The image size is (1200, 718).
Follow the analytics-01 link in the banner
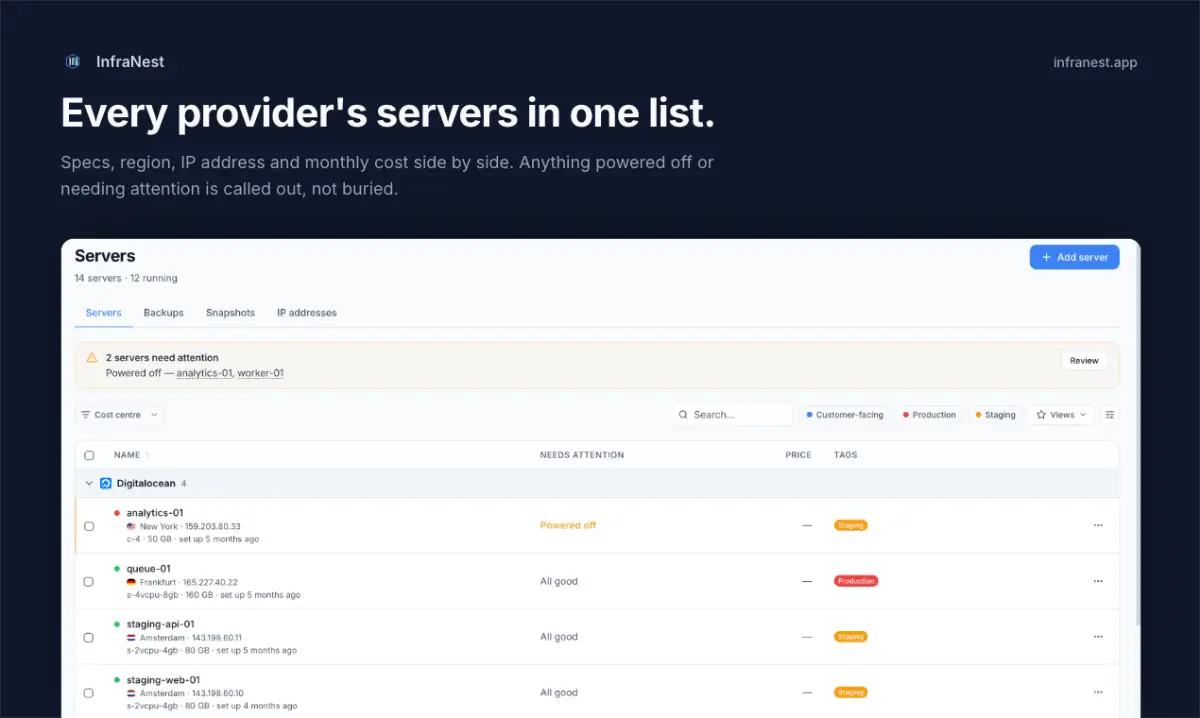tap(205, 373)
